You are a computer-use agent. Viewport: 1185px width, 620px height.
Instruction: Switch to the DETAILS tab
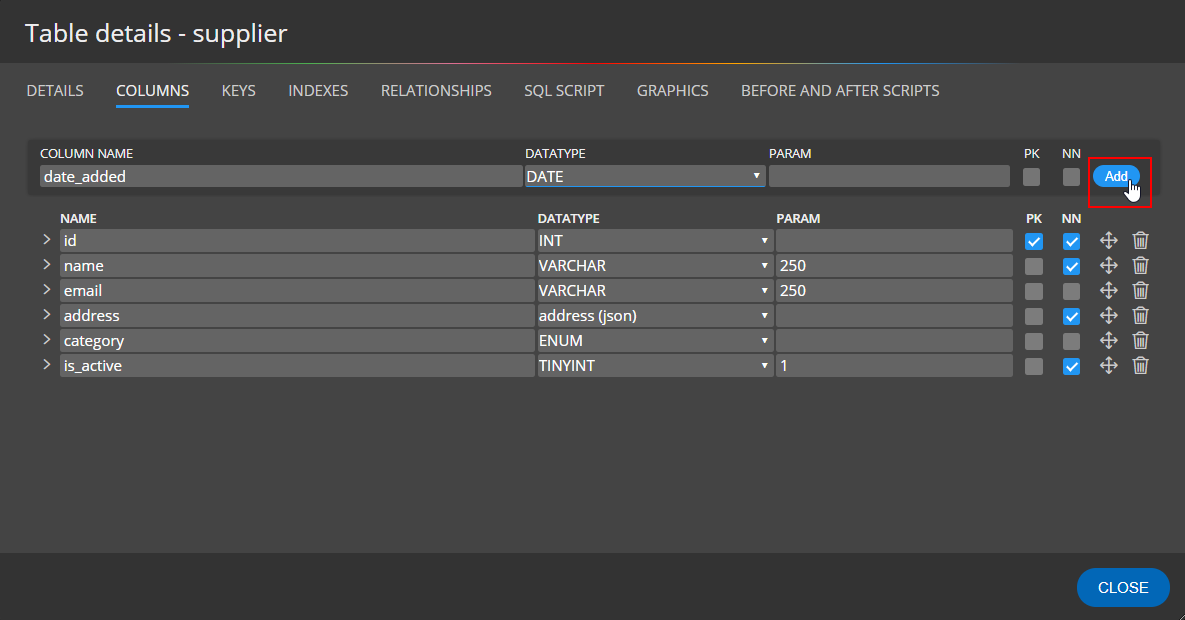(55, 91)
